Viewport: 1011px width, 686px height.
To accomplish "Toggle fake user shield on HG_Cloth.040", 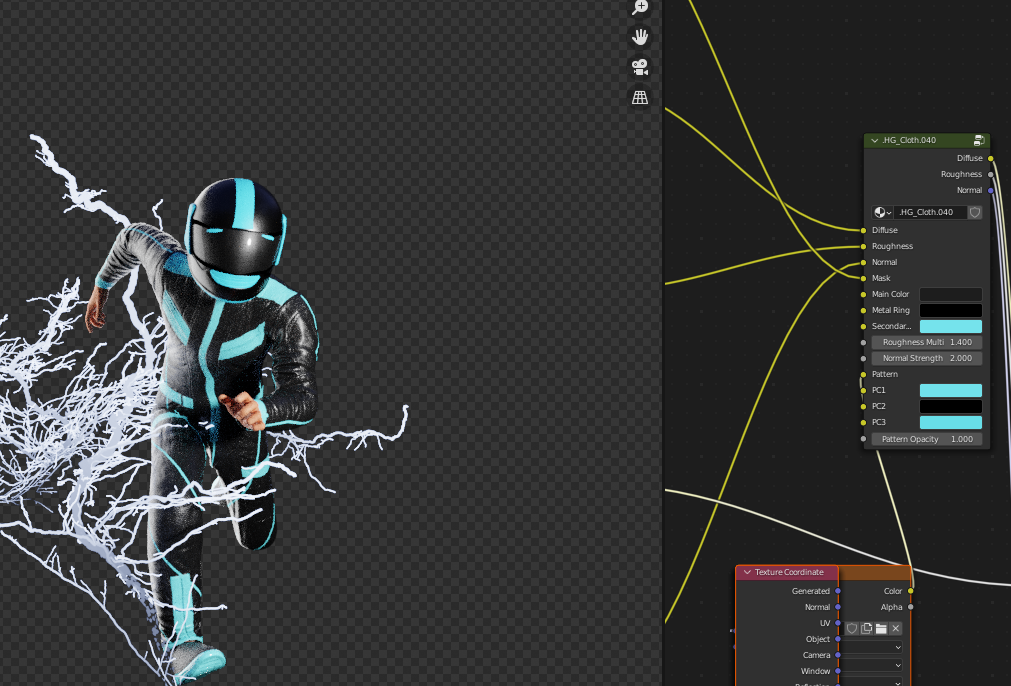I will point(975,212).
